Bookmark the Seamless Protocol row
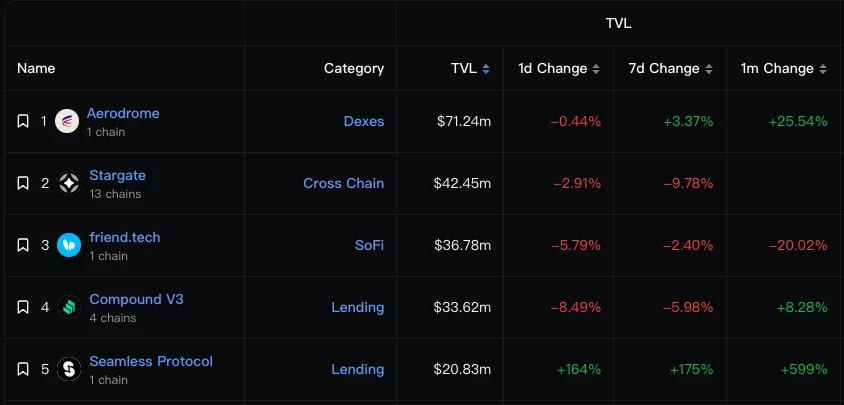Image resolution: width=844 pixels, height=405 pixels. (x=23, y=369)
